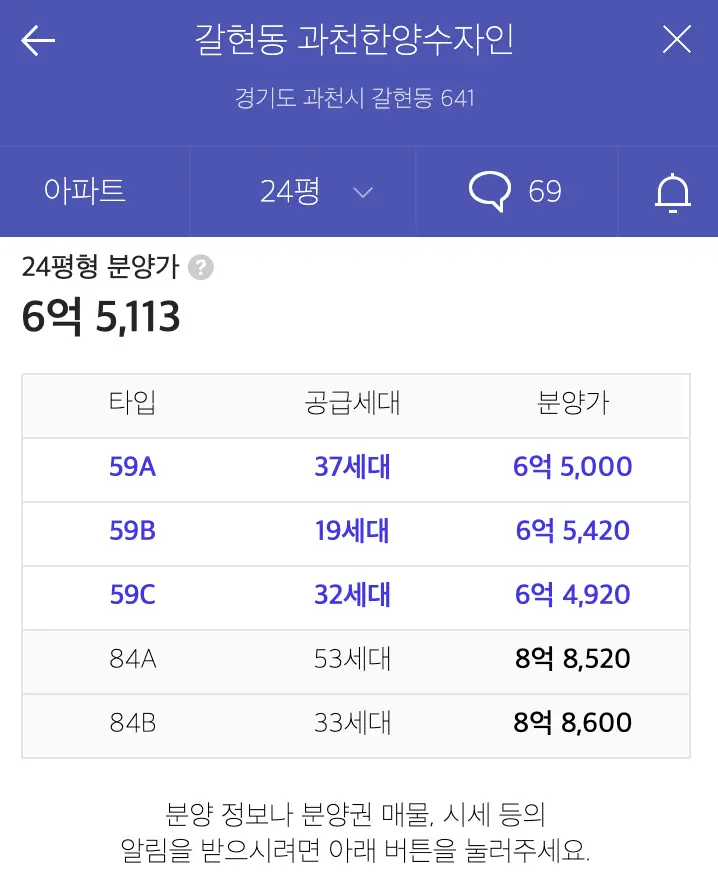The image size is (718, 896).
Task: Click the 37세대 supply count
Action: (352, 467)
